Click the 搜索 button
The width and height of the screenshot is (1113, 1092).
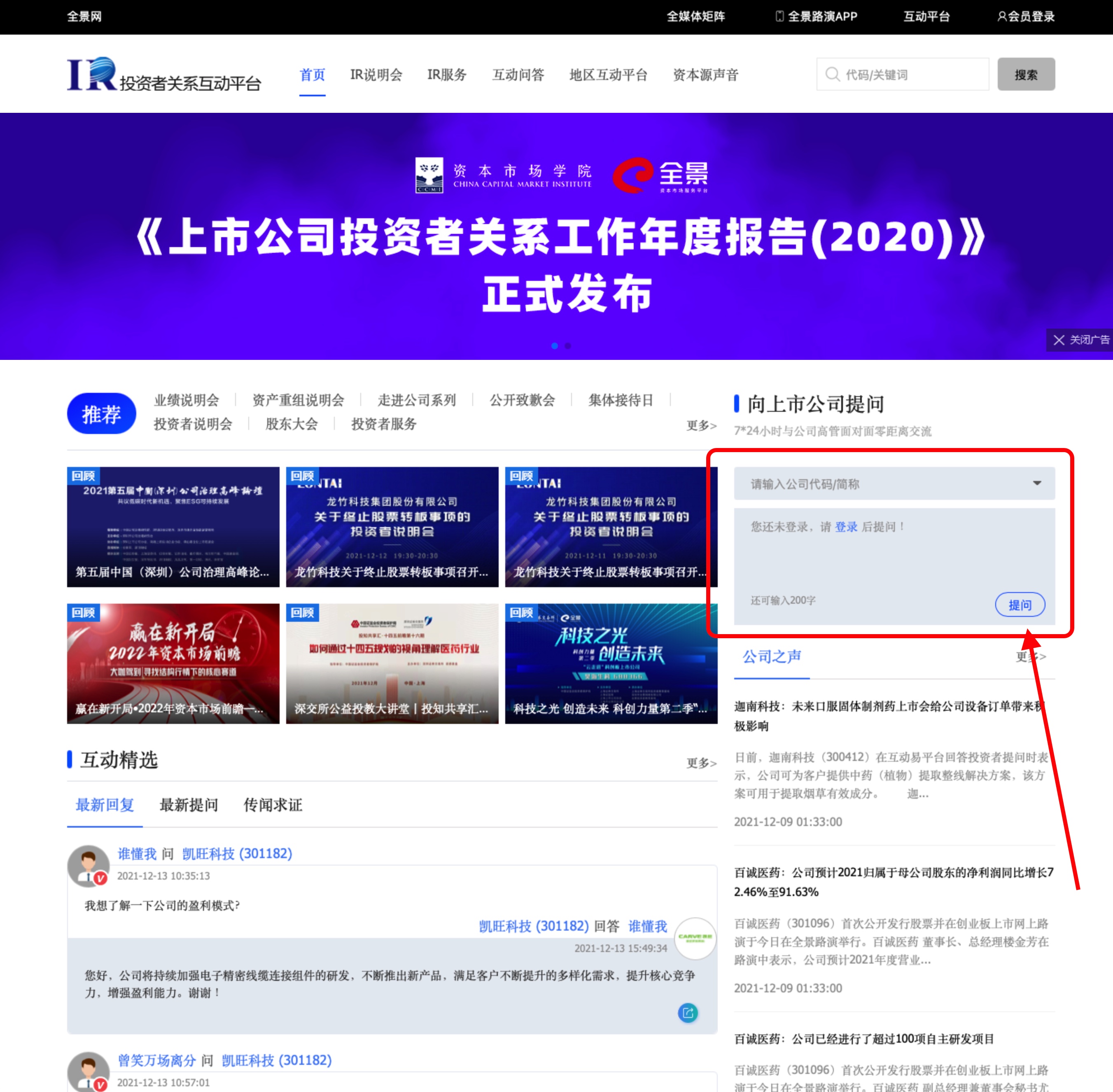[1026, 74]
